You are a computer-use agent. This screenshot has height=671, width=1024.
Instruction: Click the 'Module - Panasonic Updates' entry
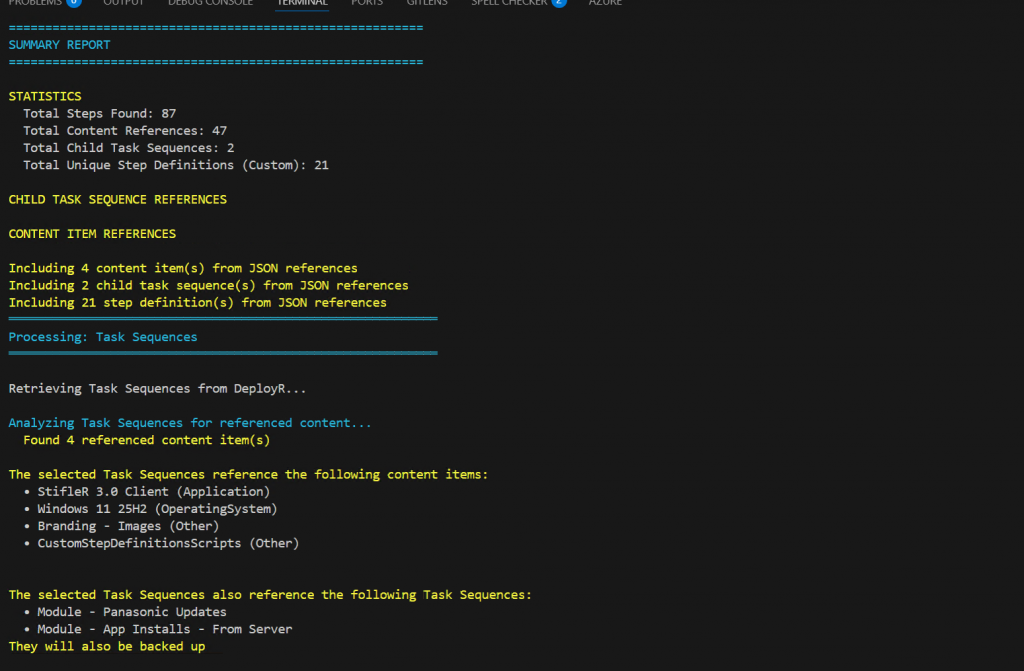pyautogui.click(x=132, y=612)
